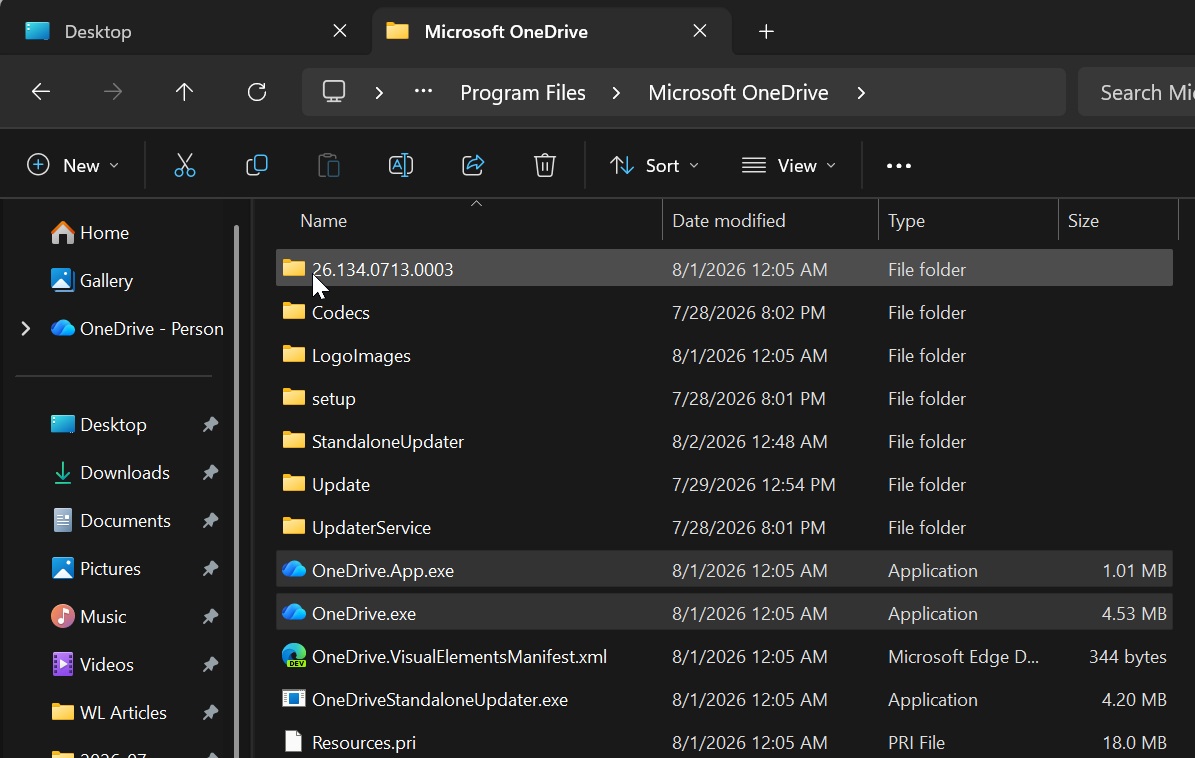Viewport: 1195px width, 758px height.
Task: Add a new tab
Action: (x=767, y=31)
